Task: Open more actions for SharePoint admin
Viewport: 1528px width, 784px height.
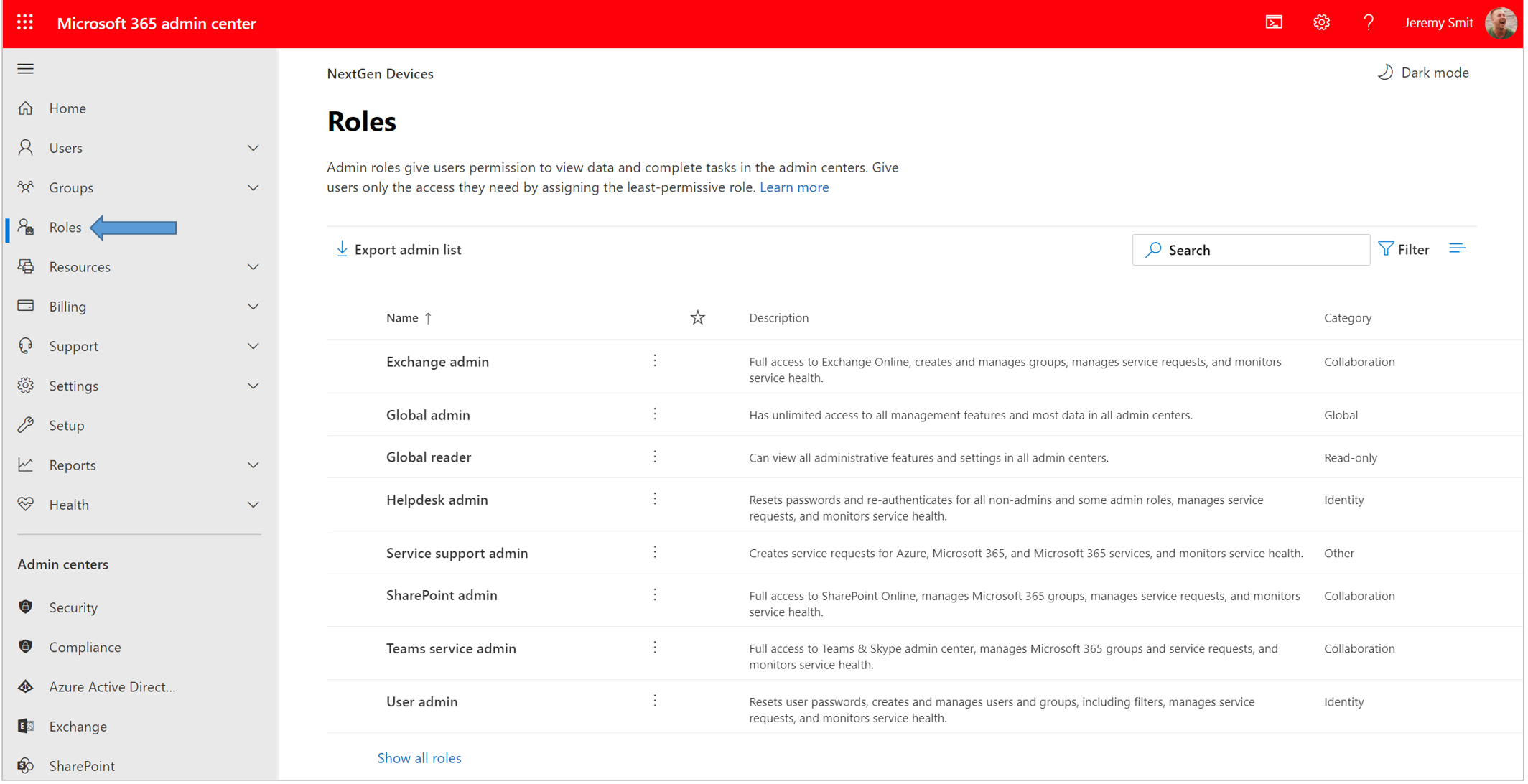Action: click(655, 594)
